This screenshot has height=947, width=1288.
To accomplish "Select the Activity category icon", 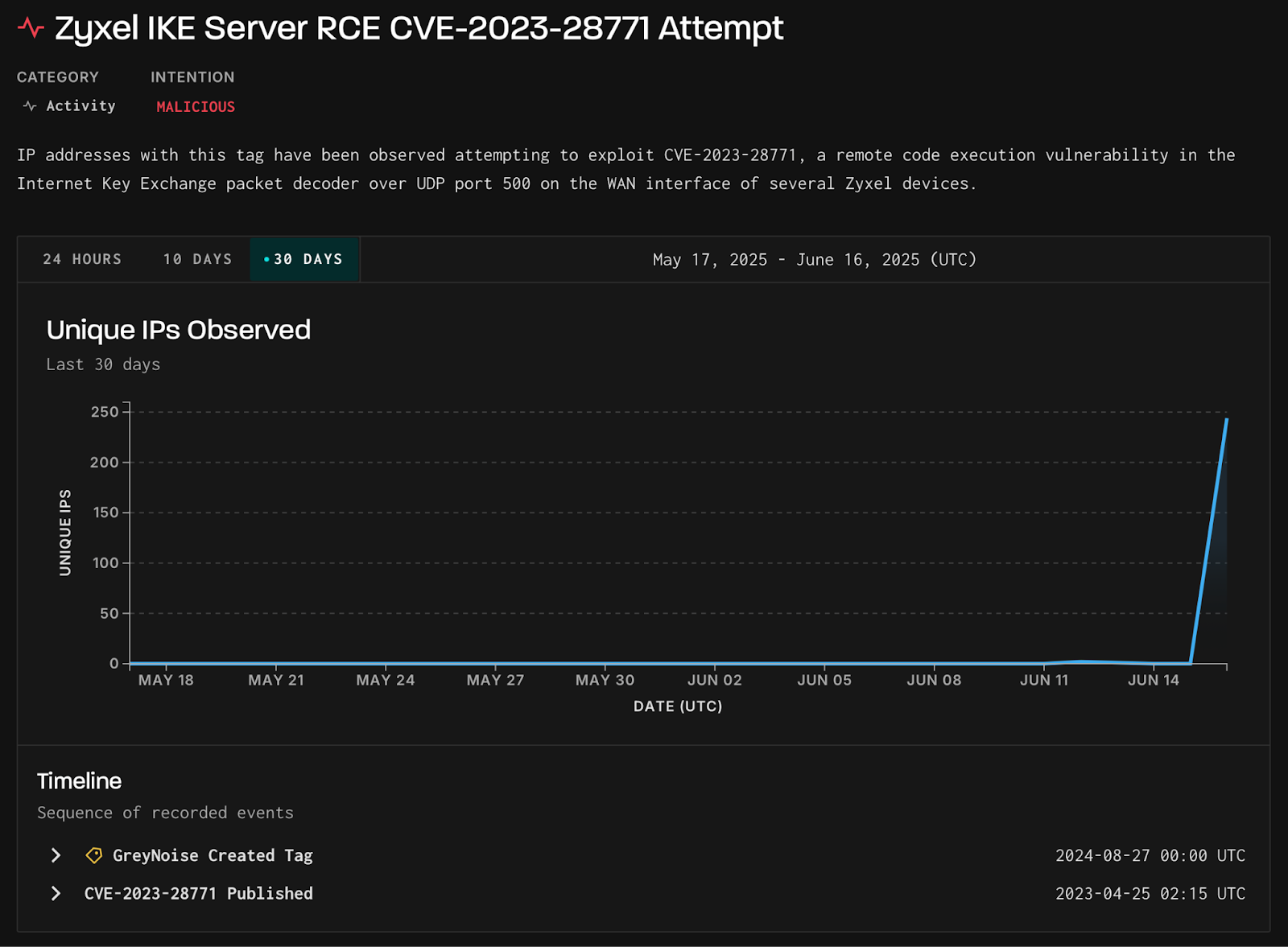I will click(29, 105).
